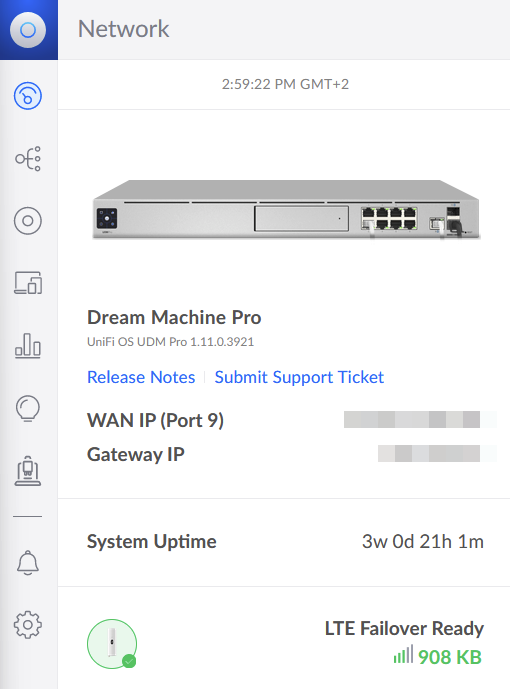Open the Hotspot manager icon in sidebar

28,471
